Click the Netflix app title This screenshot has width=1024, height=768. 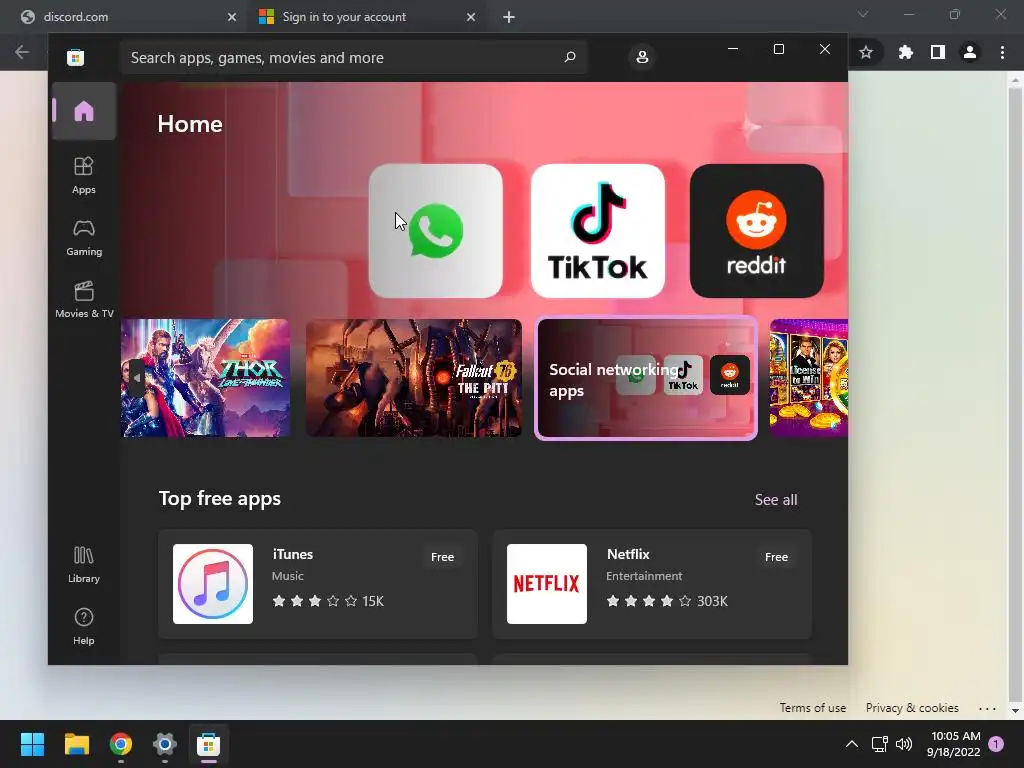point(628,554)
